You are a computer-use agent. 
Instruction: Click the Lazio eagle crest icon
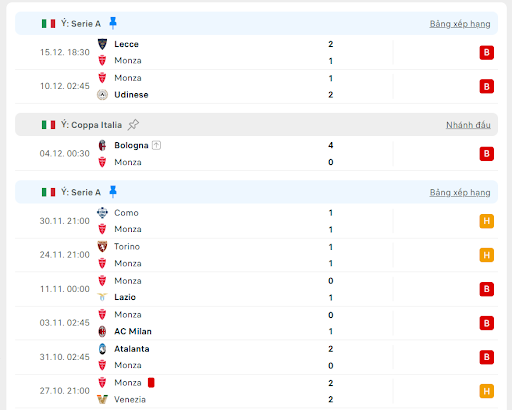(x=102, y=297)
